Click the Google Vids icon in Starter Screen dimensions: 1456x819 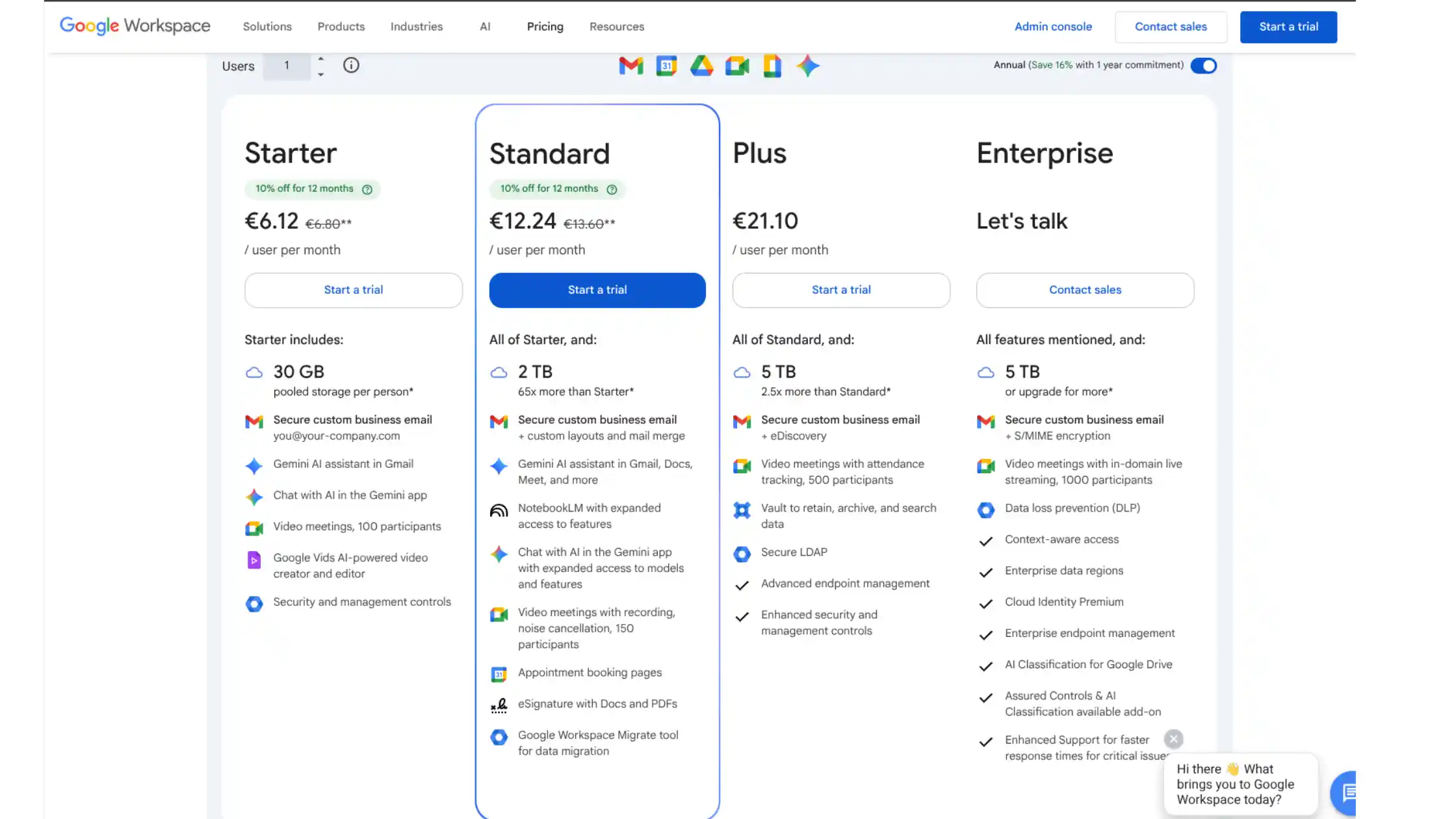pyautogui.click(x=254, y=560)
